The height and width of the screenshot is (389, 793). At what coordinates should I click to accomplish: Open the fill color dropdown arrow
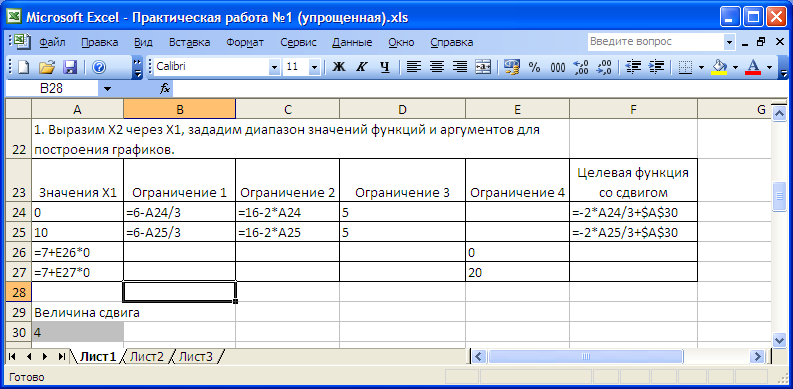coord(735,67)
